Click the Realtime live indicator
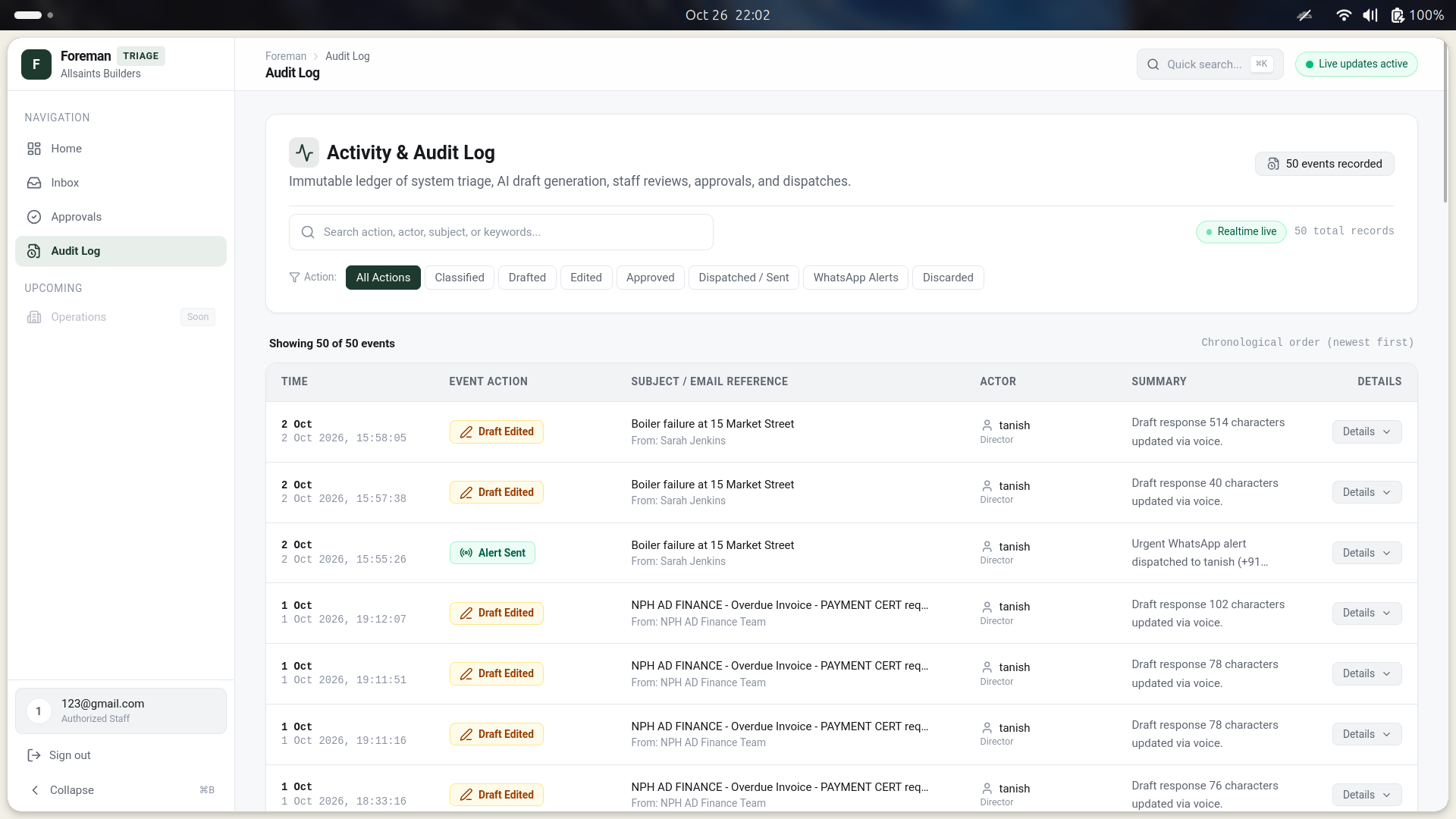The image size is (1456, 819). (1241, 231)
